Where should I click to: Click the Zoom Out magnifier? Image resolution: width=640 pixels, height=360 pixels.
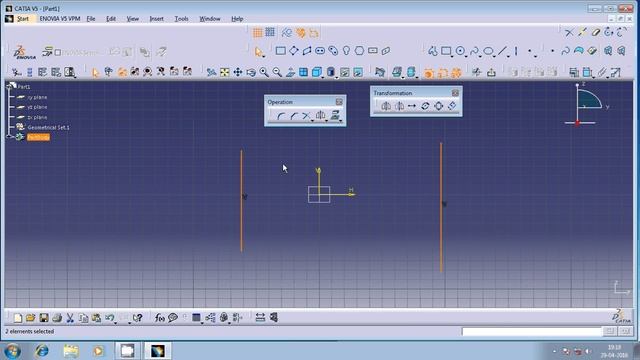pyautogui.click(x=277, y=73)
